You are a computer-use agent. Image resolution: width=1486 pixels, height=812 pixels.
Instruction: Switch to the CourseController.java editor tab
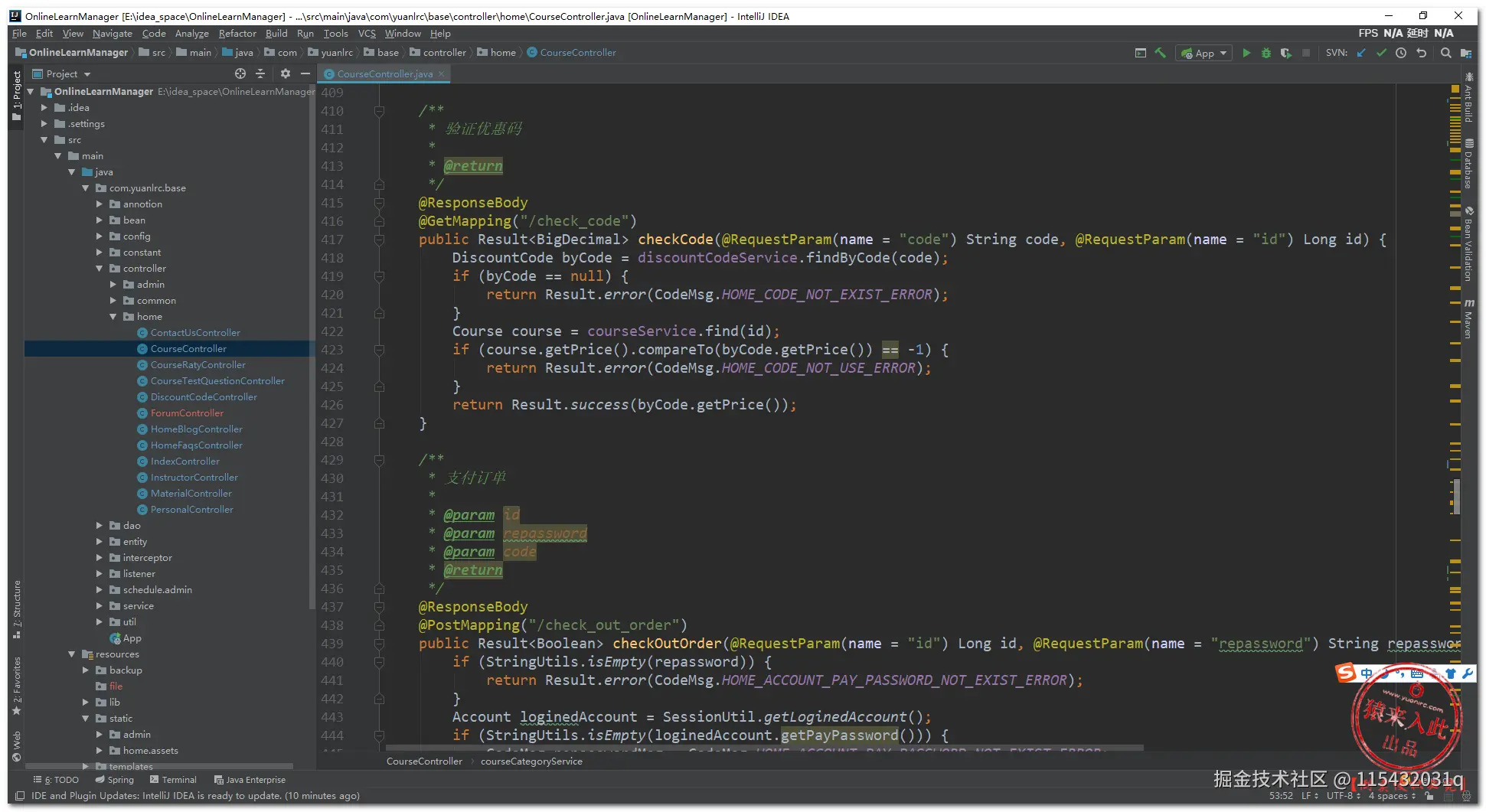[384, 74]
